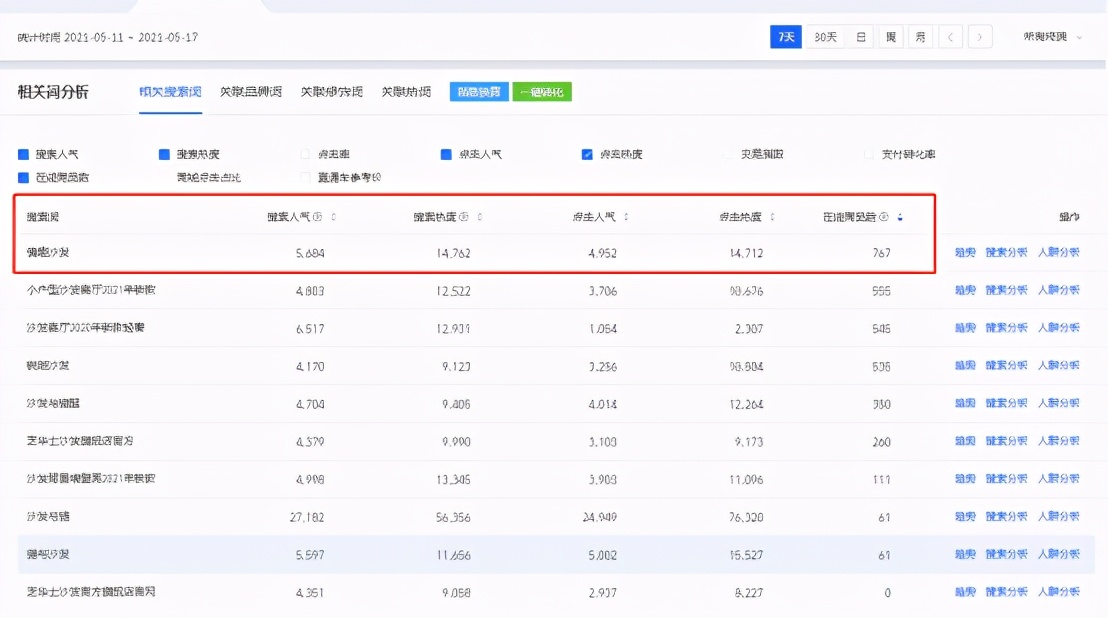Open 人群分析 for the first keyword row
This screenshot has width=1108, height=618.
coord(1062,252)
